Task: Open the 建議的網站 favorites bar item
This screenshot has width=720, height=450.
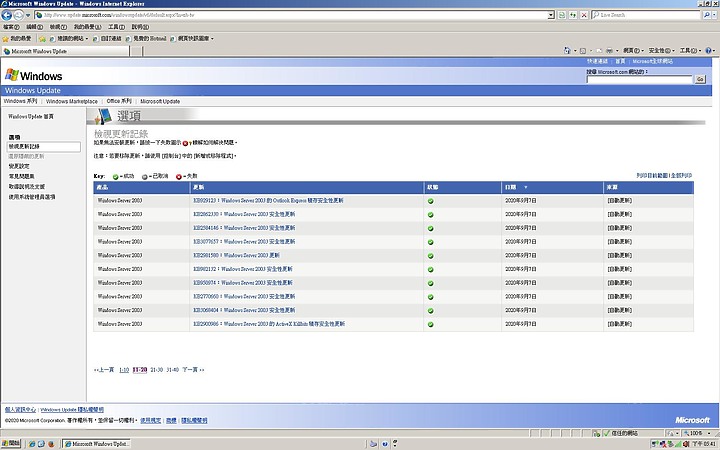Action: pyautogui.click(x=68, y=39)
